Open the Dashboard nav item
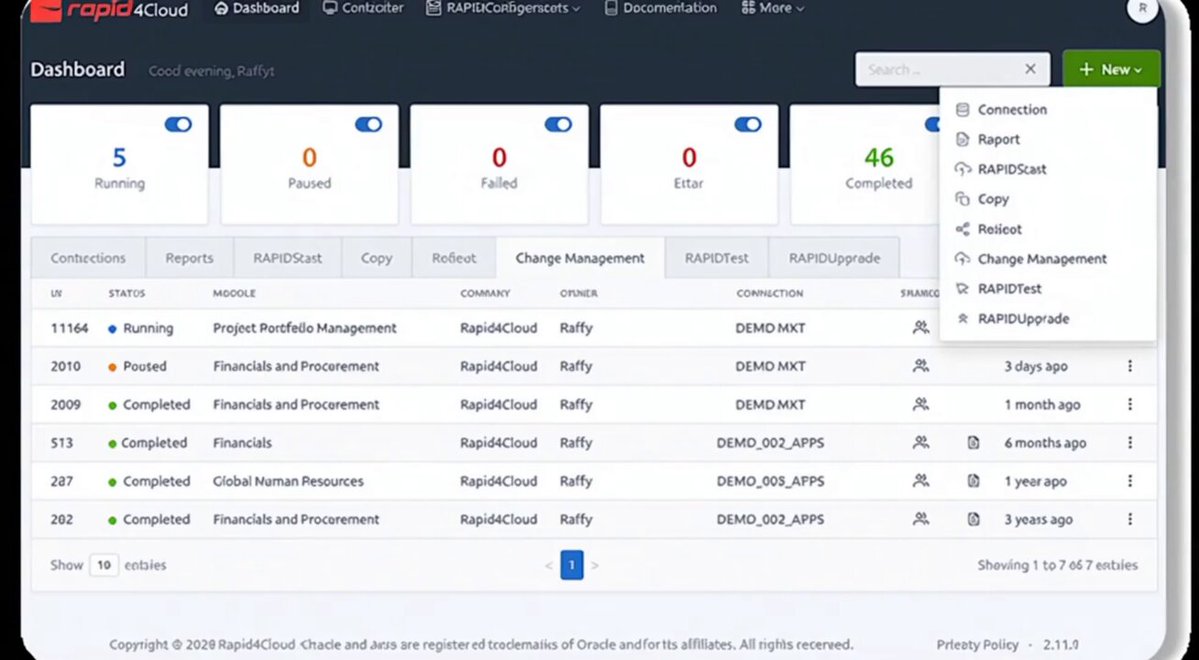This screenshot has width=1199, height=660. (256, 8)
